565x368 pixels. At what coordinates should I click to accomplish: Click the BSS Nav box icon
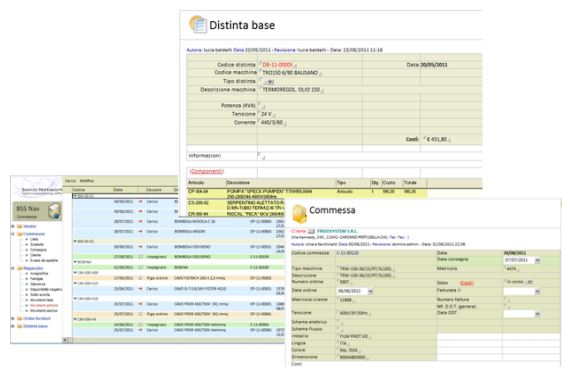(x=54, y=210)
